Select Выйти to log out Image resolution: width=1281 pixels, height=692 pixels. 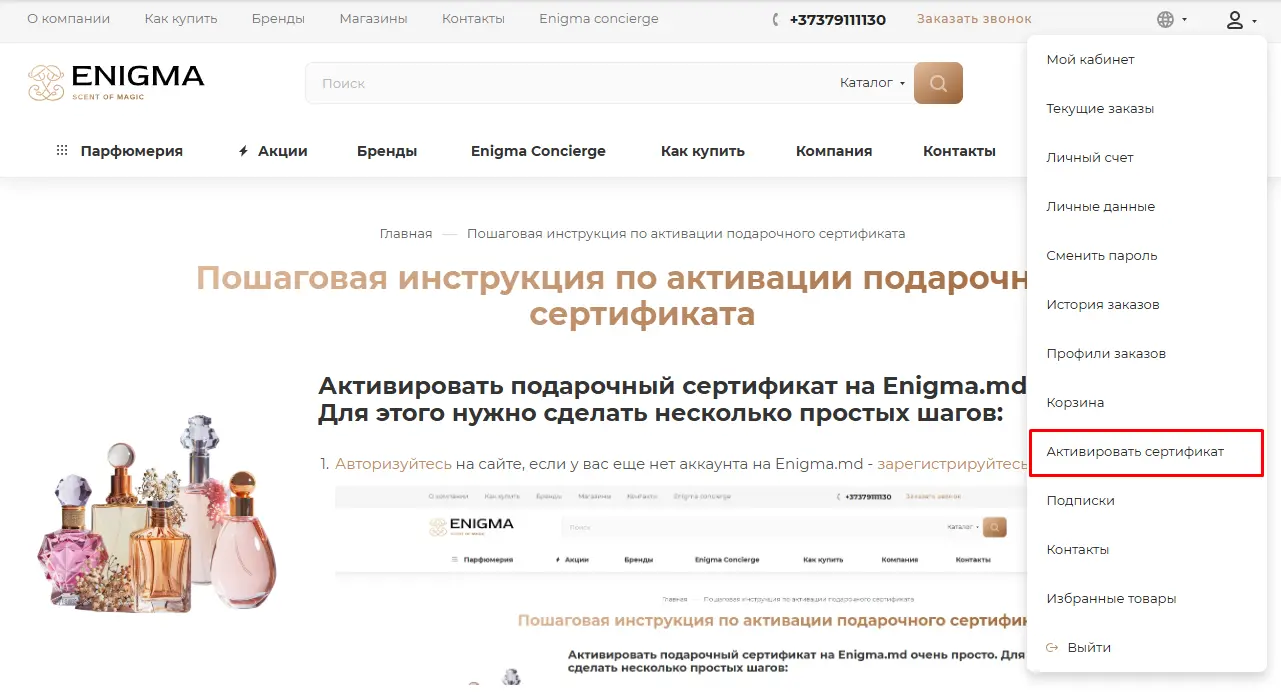(1089, 647)
